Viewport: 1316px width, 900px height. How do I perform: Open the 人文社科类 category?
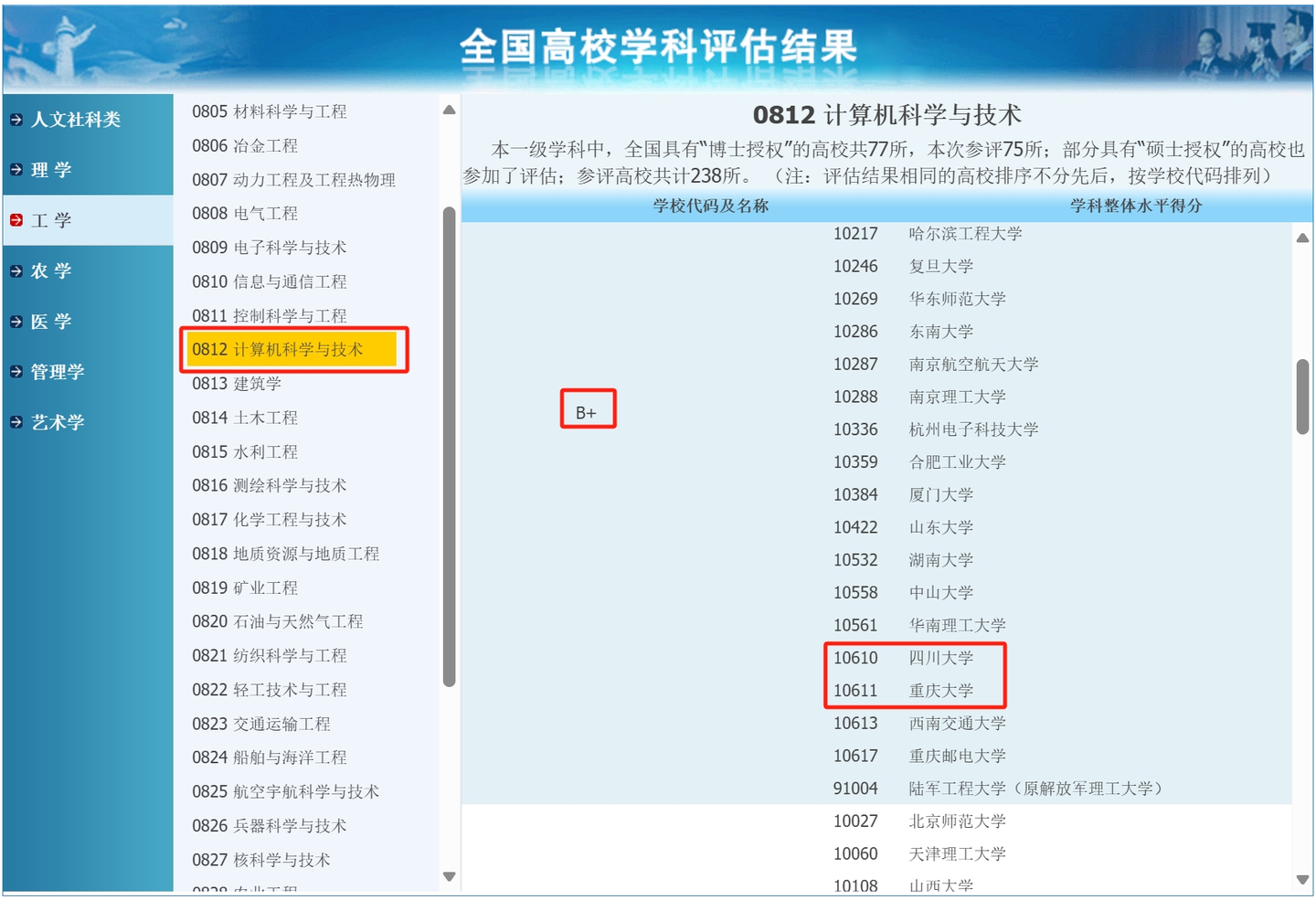pos(76,120)
